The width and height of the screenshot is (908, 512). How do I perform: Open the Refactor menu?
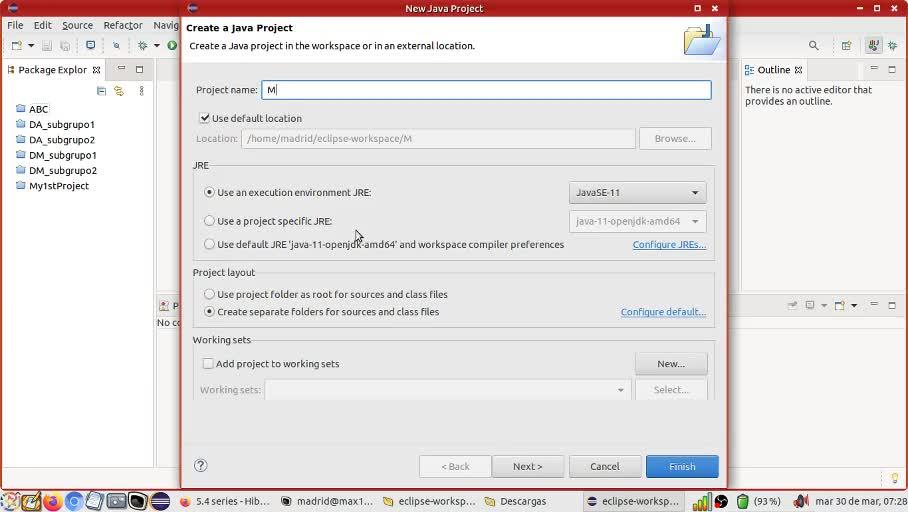coord(123,25)
